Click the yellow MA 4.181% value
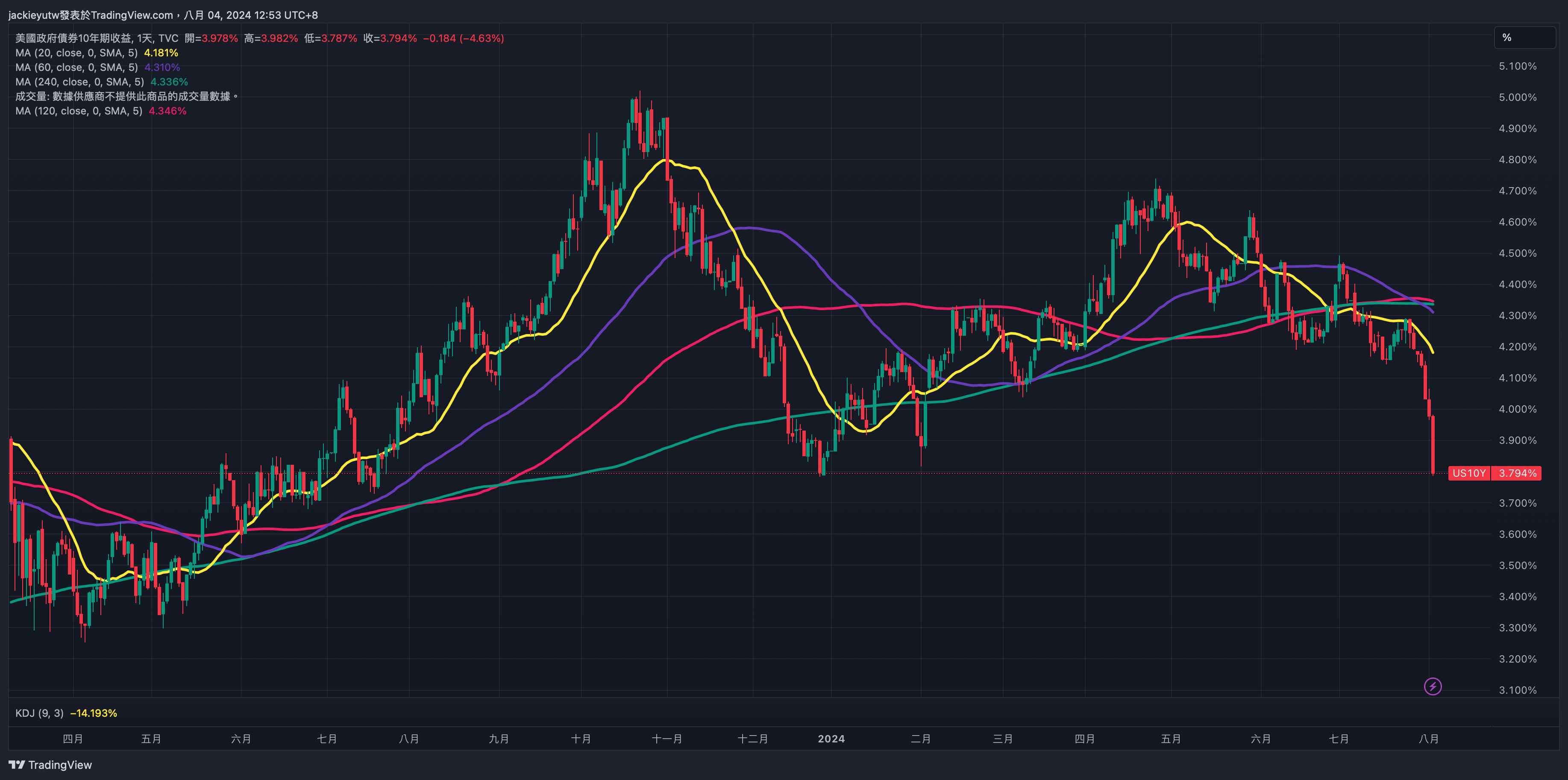Screen dimensions: 1568x780 coord(161,53)
